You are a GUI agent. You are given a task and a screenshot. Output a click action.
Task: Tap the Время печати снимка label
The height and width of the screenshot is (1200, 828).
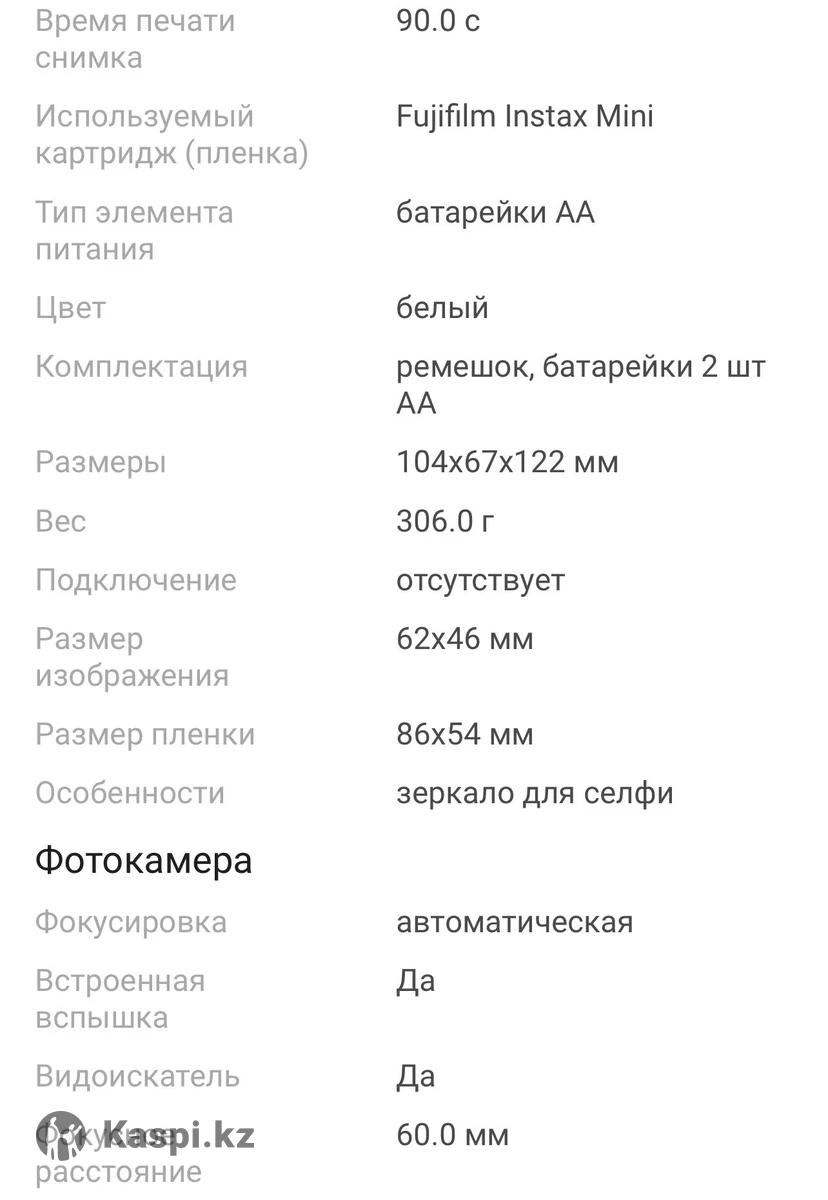tap(135, 39)
